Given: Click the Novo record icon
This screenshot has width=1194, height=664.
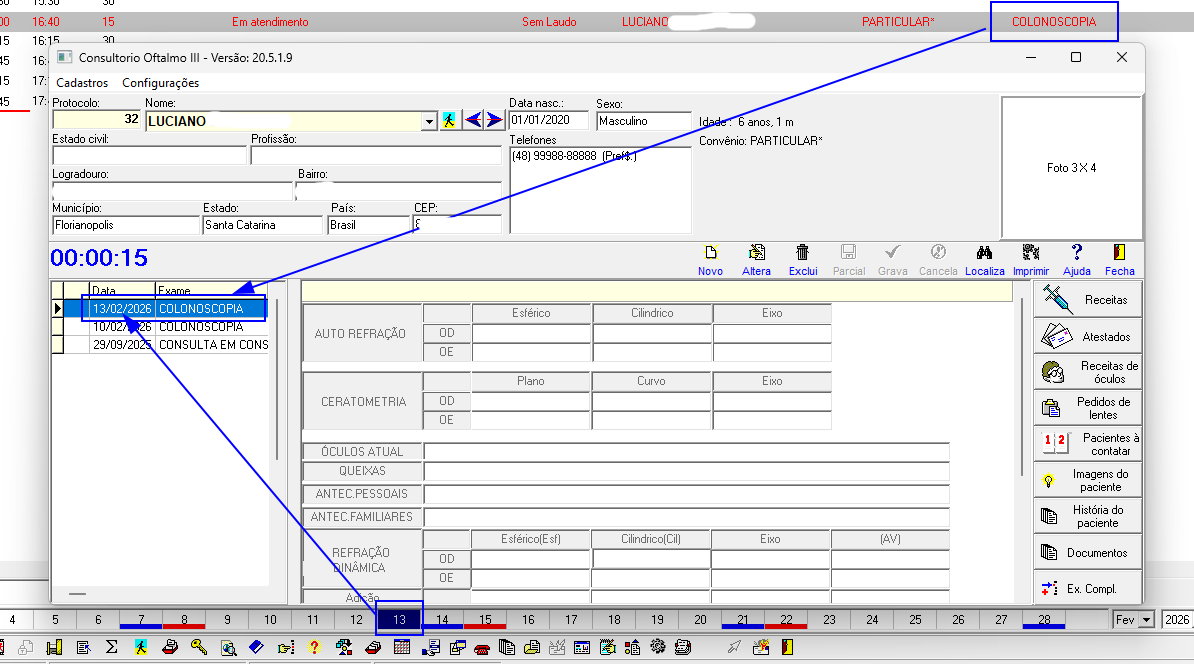Looking at the screenshot, I should click(711, 254).
